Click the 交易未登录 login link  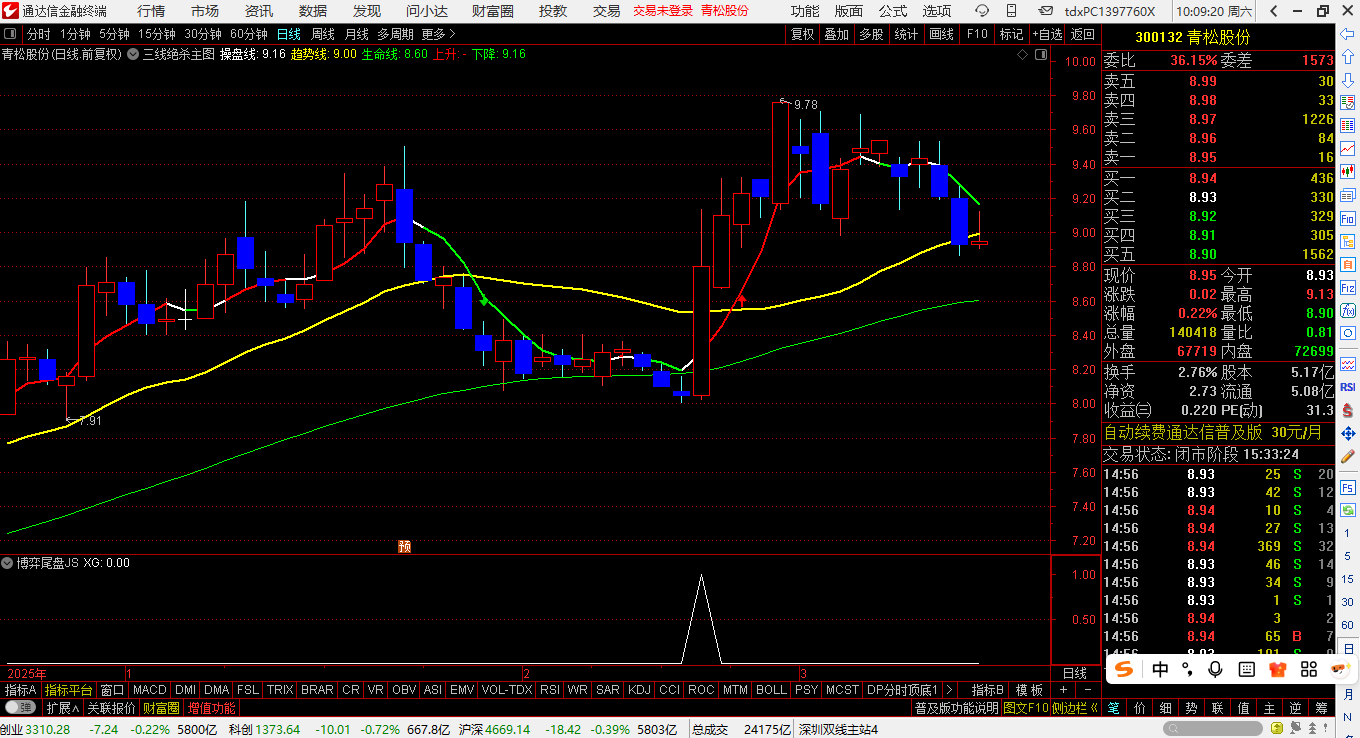click(663, 11)
